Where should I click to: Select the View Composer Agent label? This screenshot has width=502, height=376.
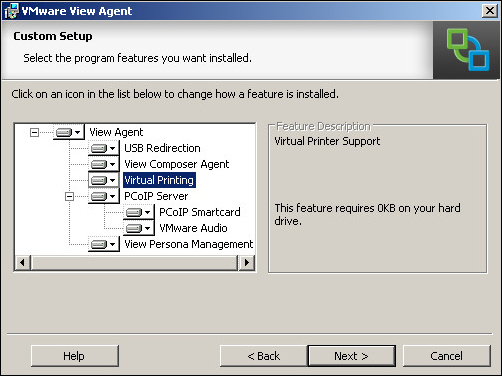177,164
